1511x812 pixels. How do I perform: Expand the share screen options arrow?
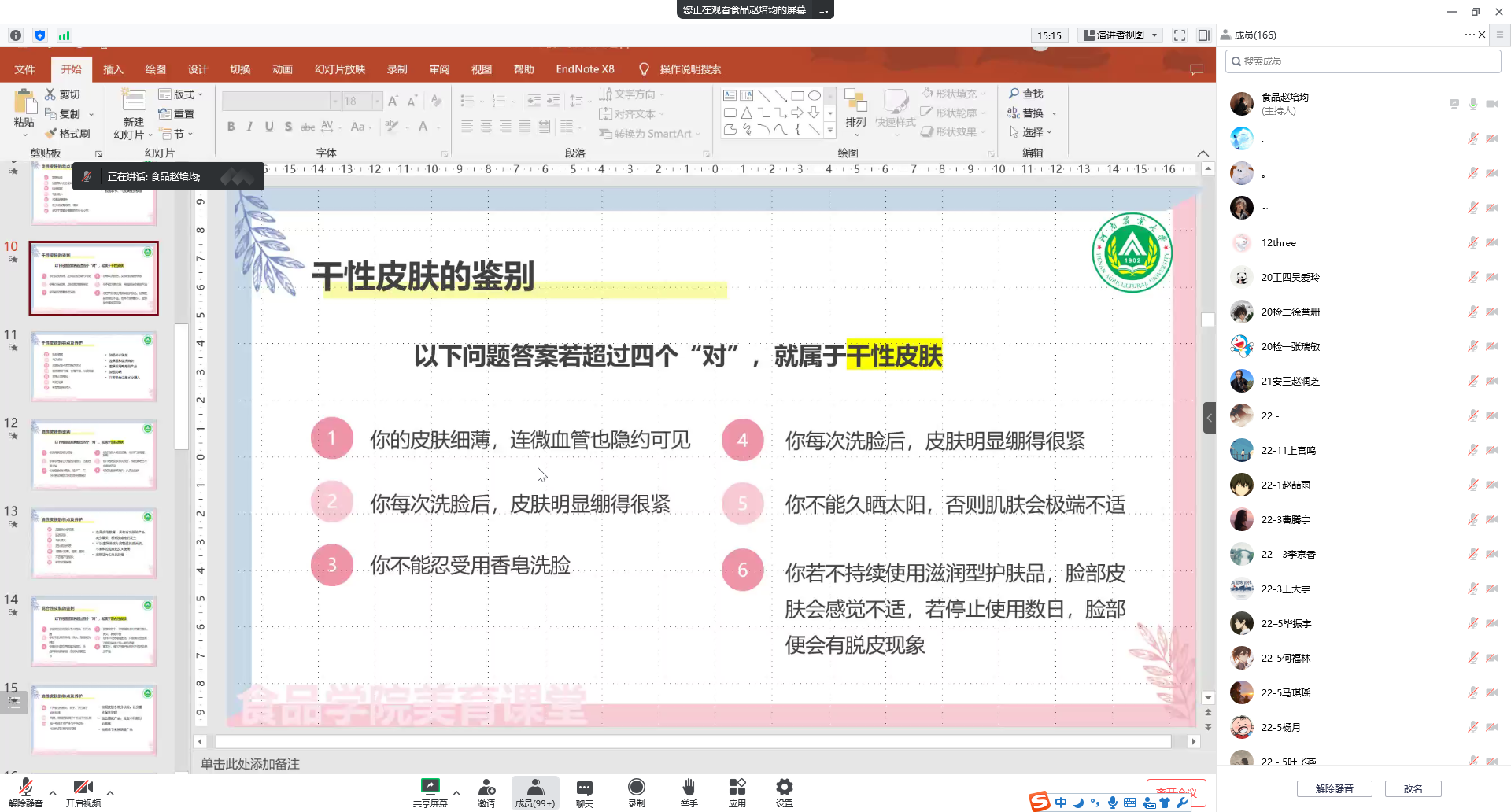(x=456, y=793)
